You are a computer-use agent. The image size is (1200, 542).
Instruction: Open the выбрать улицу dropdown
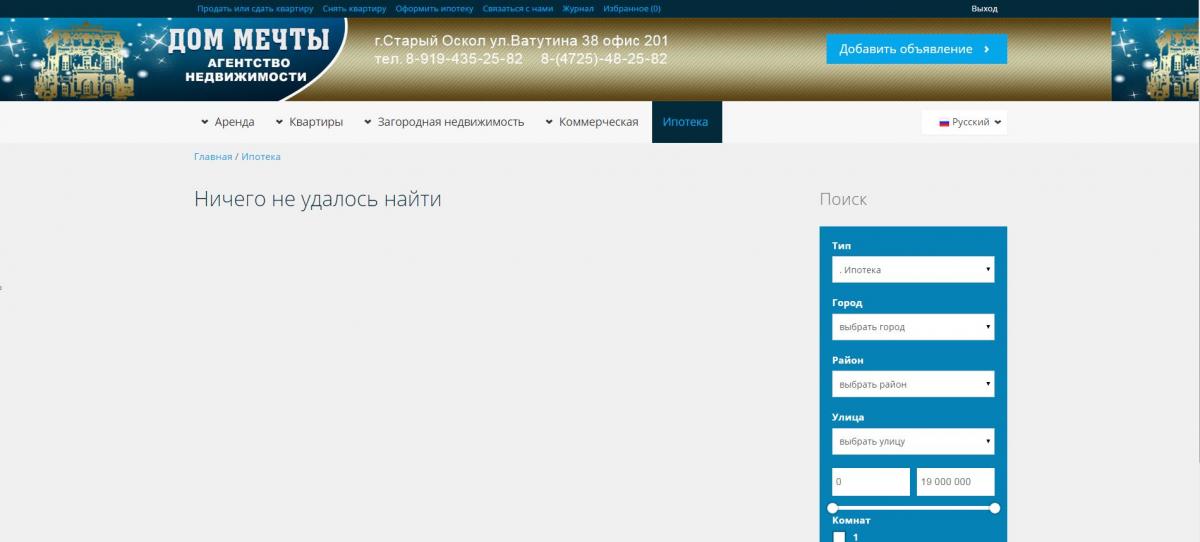pos(913,441)
